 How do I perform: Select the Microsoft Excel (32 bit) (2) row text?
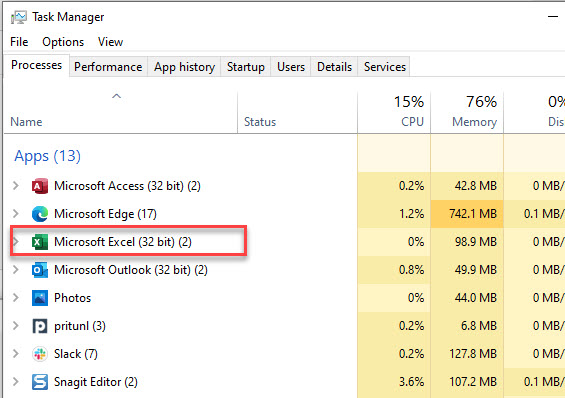[x=123, y=242]
